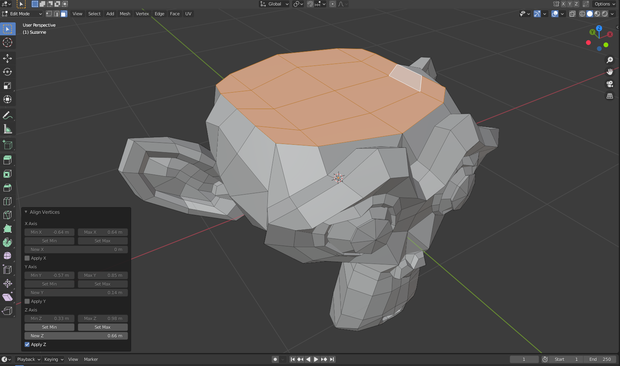Tick the Apply X checkbox
The height and width of the screenshot is (366, 620).
click(27, 258)
